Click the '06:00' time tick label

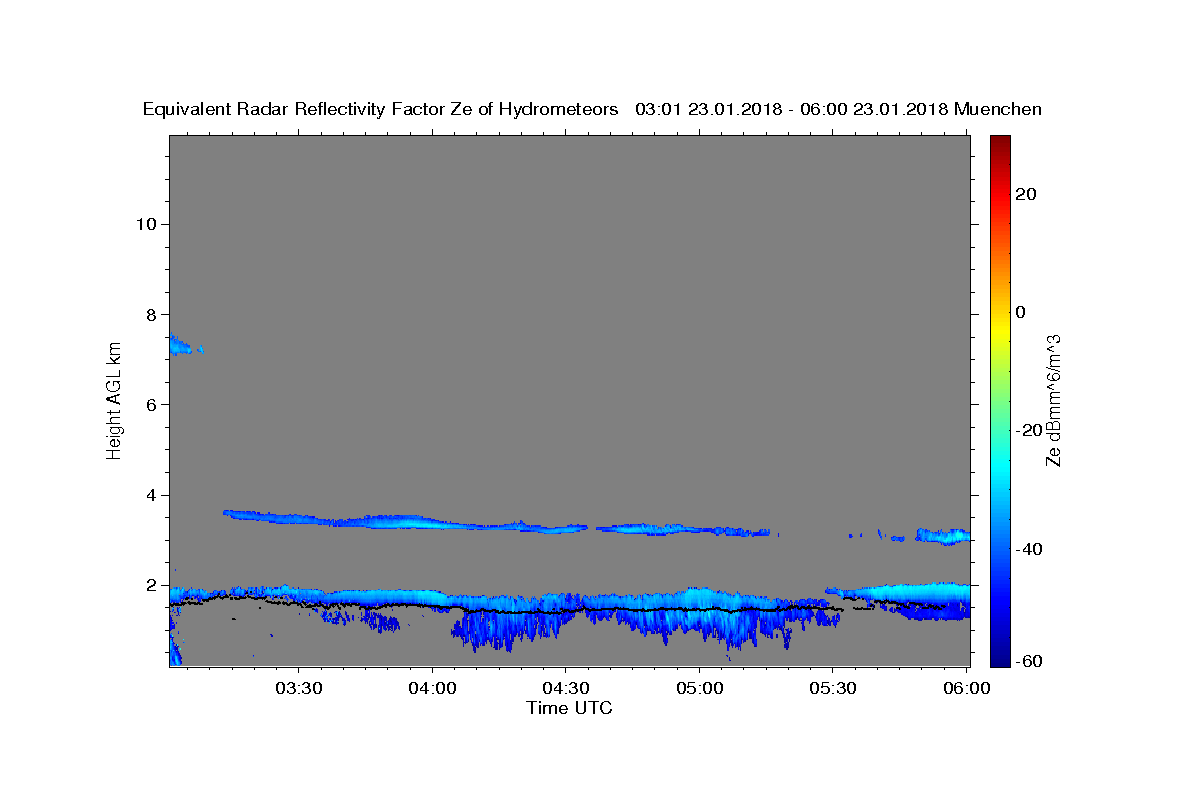(x=966, y=689)
